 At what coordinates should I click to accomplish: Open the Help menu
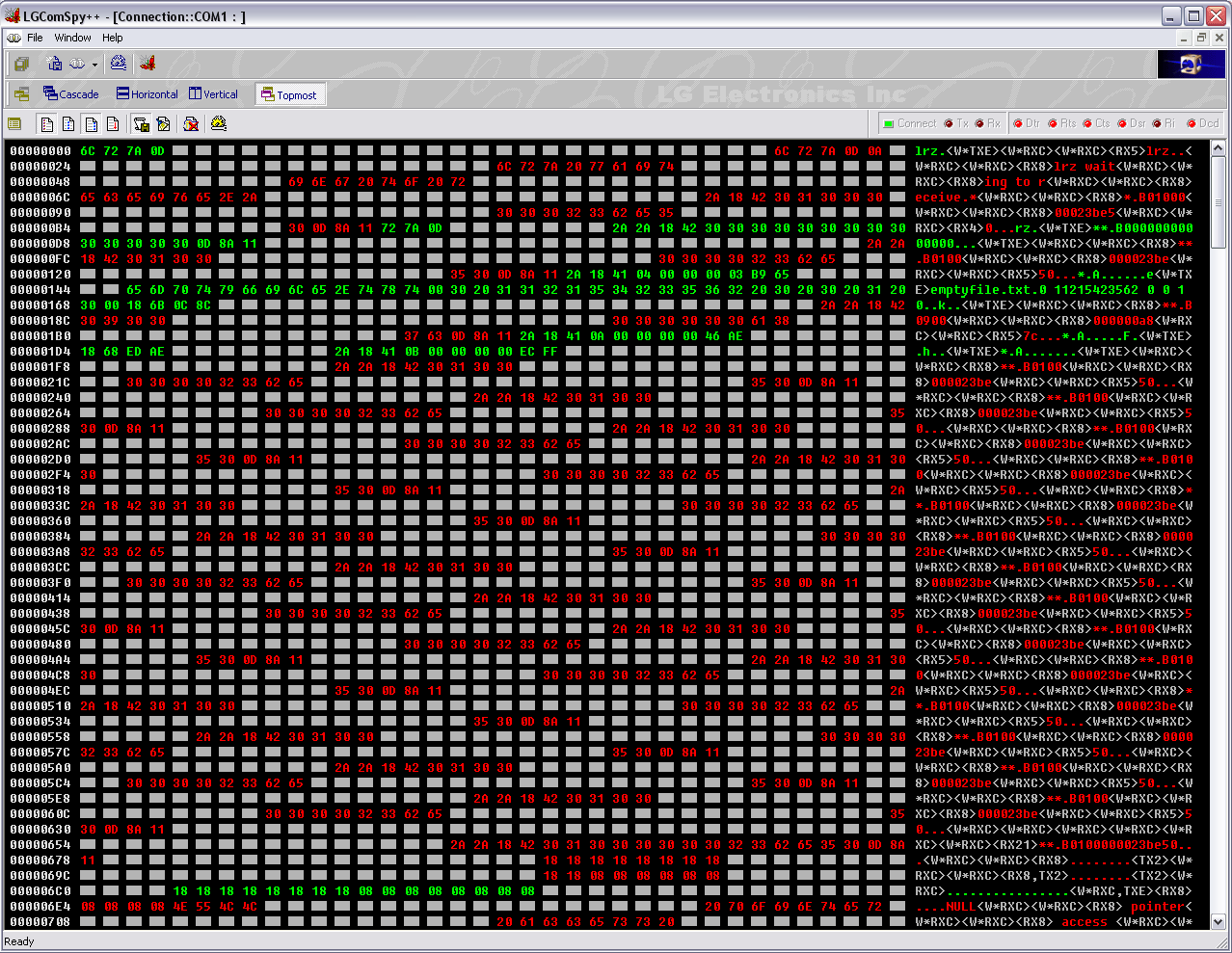tap(113, 38)
